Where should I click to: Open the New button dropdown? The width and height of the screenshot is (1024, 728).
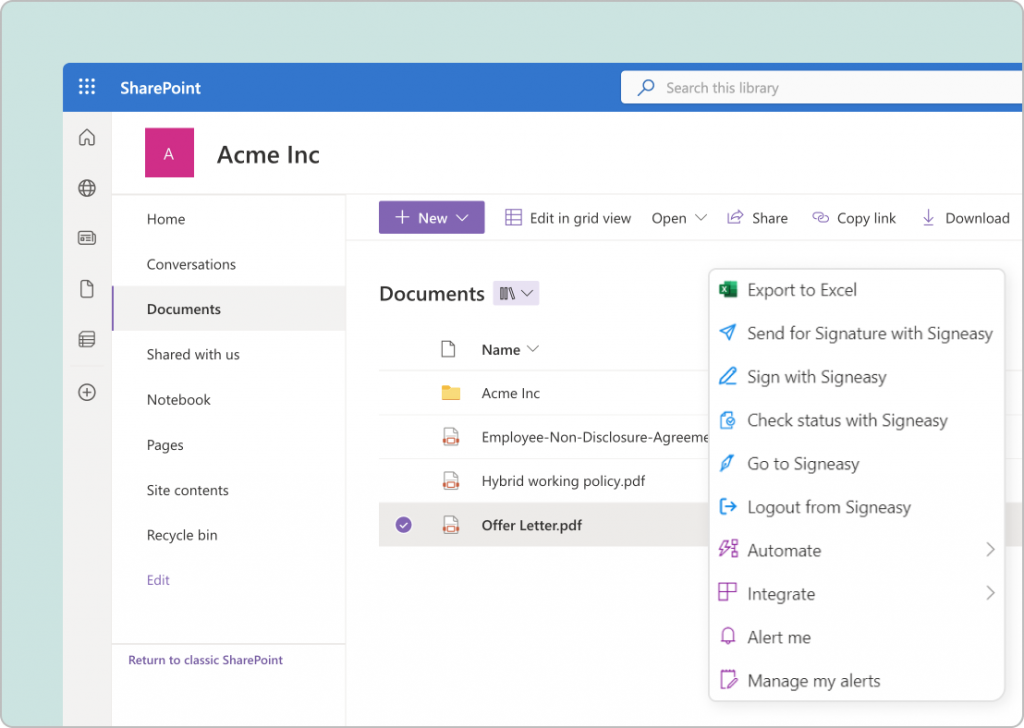(x=431, y=217)
